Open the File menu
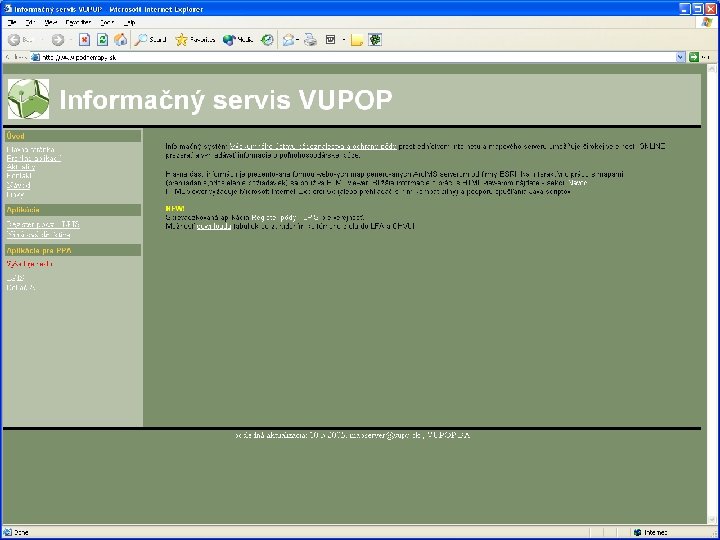The image size is (720, 540). 12,22
